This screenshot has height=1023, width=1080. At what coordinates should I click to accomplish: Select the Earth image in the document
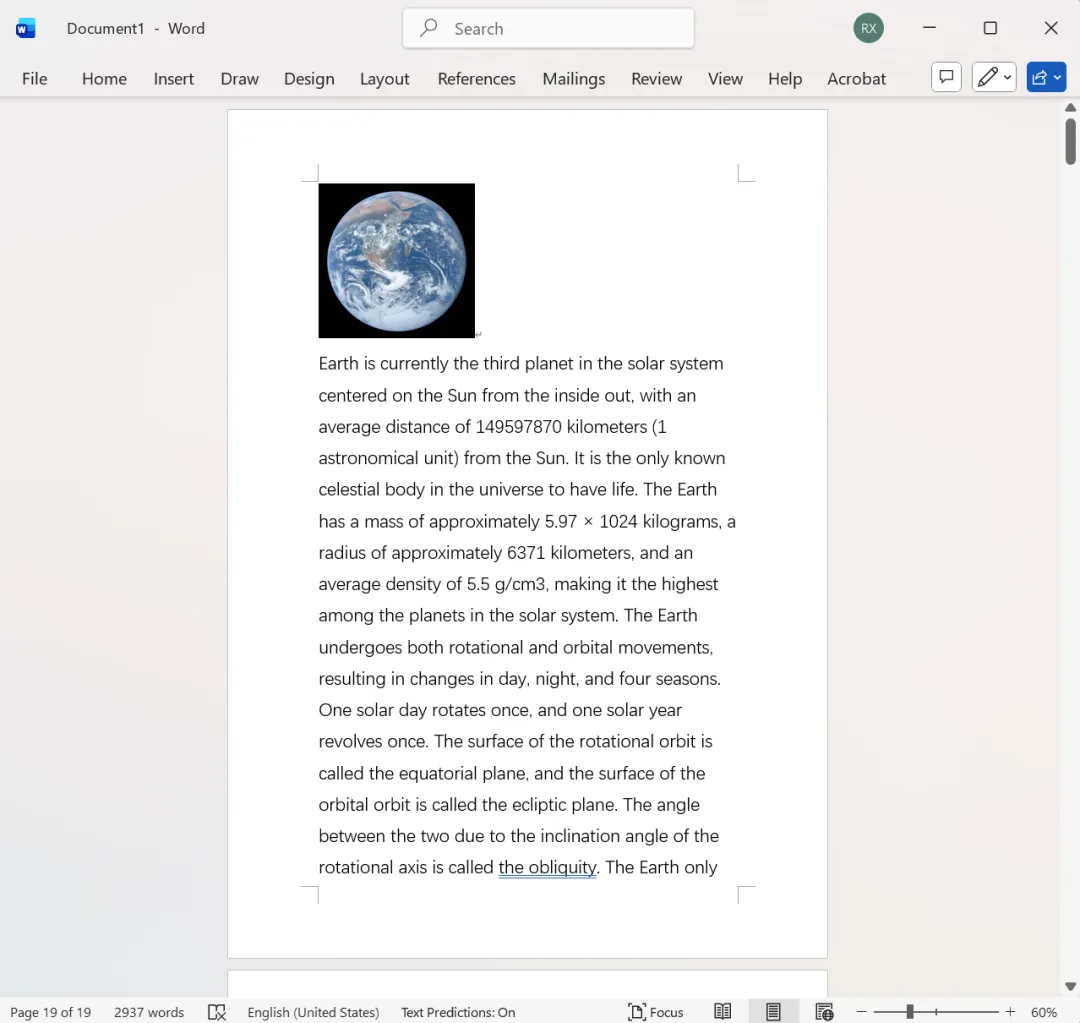point(396,260)
